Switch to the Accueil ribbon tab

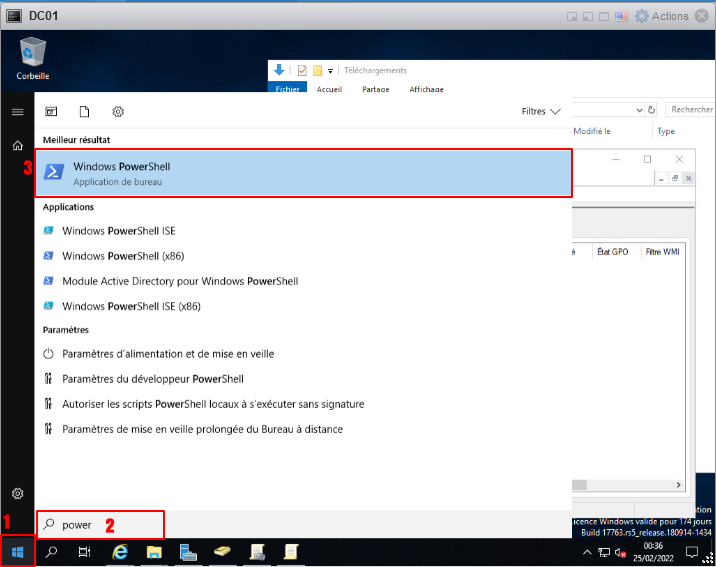[329, 89]
